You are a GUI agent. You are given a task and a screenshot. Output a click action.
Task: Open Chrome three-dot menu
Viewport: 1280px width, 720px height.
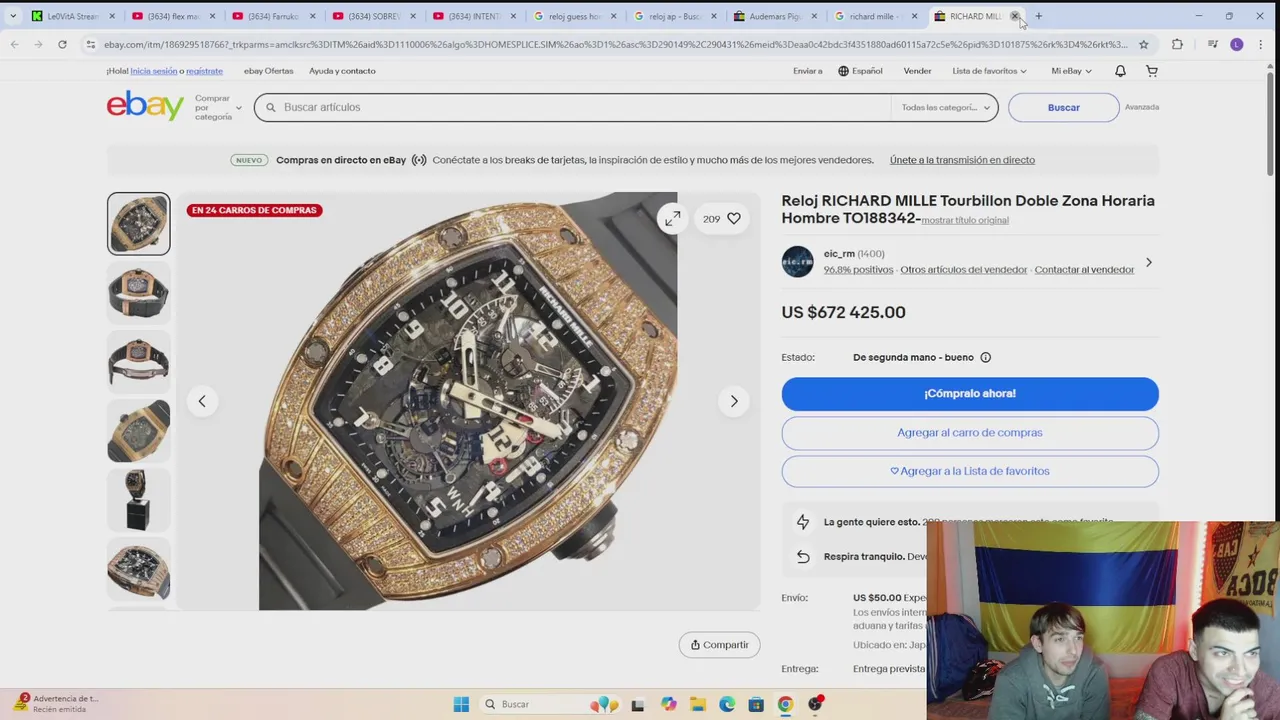click(x=1261, y=44)
